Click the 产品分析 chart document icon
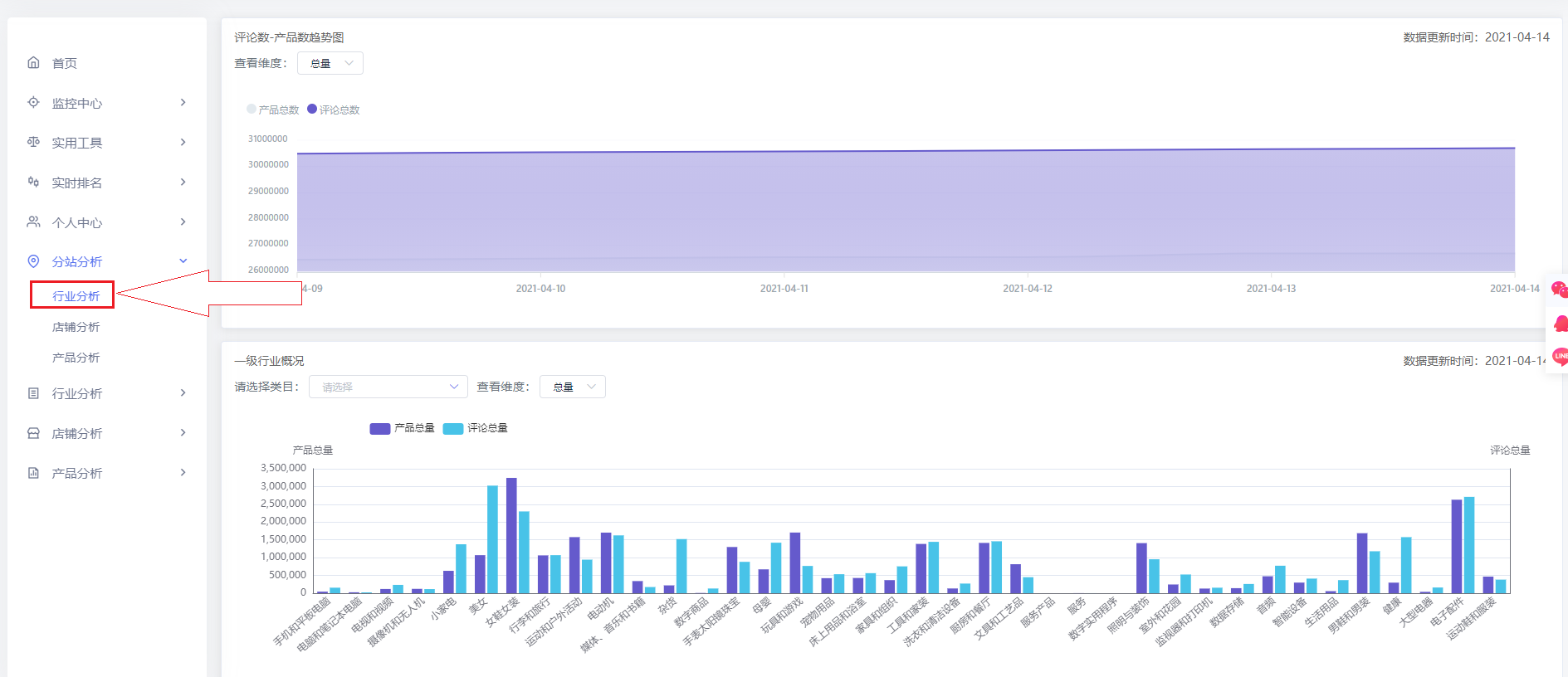 (x=33, y=473)
